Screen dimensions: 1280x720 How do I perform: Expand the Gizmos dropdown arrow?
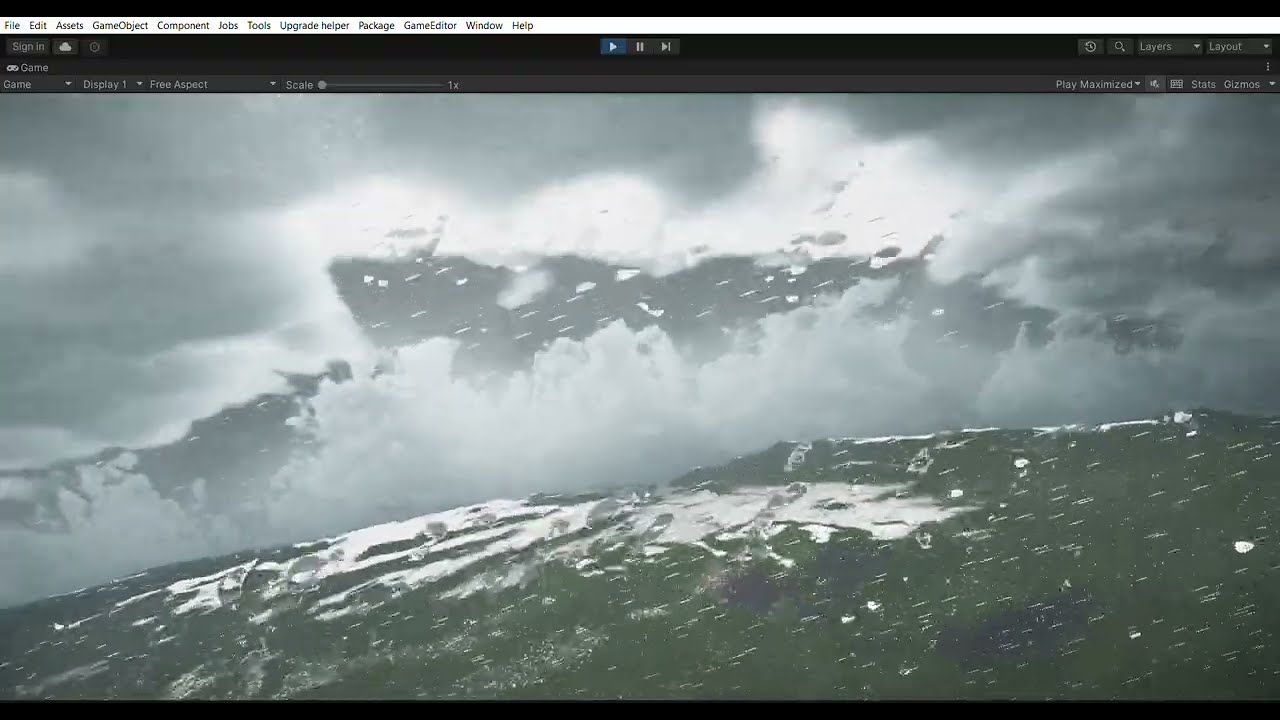[1271, 85]
